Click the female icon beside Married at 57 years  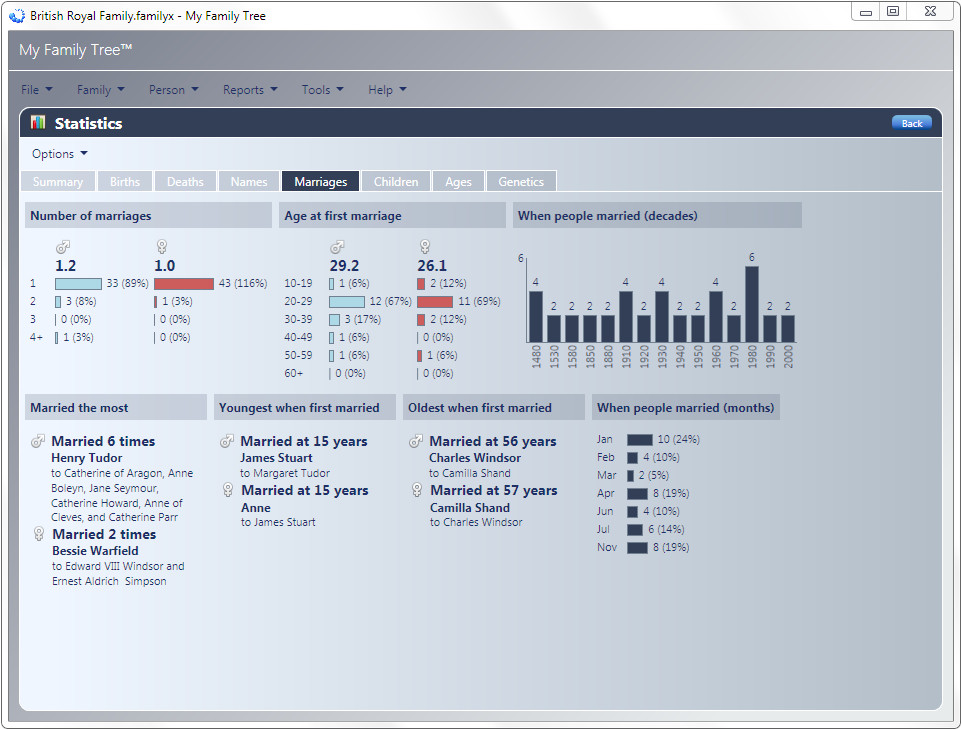click(x=417, y=490)
